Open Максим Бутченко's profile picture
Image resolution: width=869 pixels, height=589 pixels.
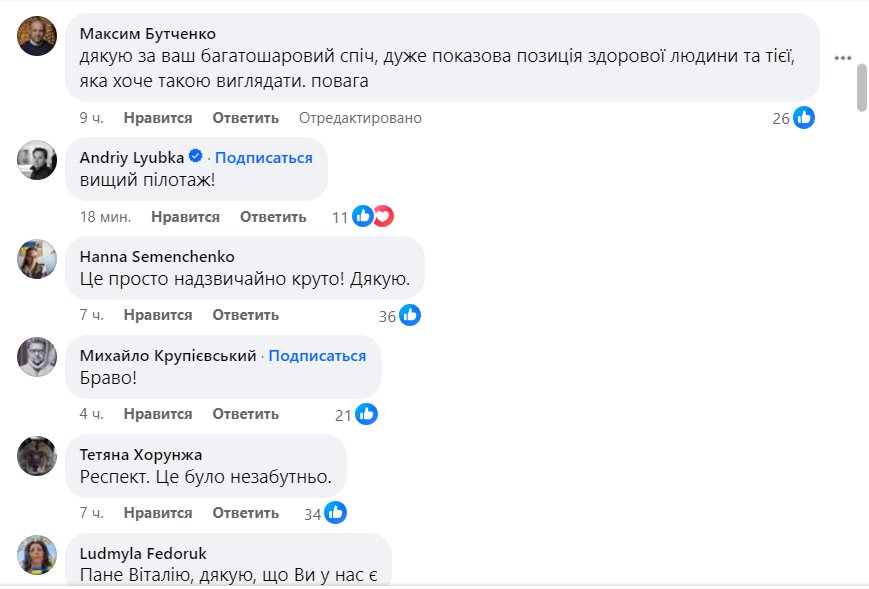(38, 36)
